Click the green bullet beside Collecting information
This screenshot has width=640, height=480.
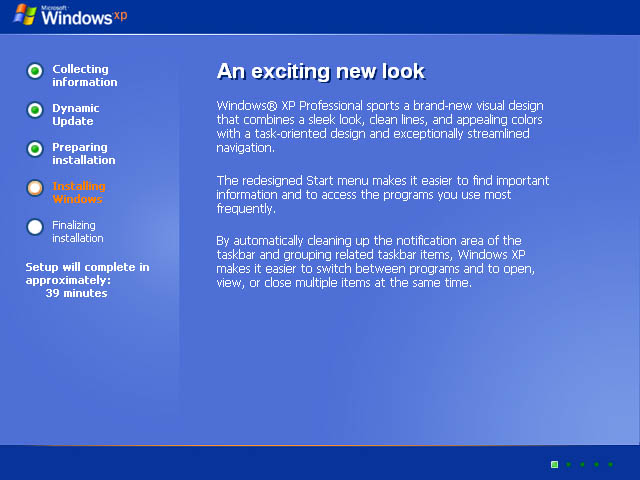point(35,71)
